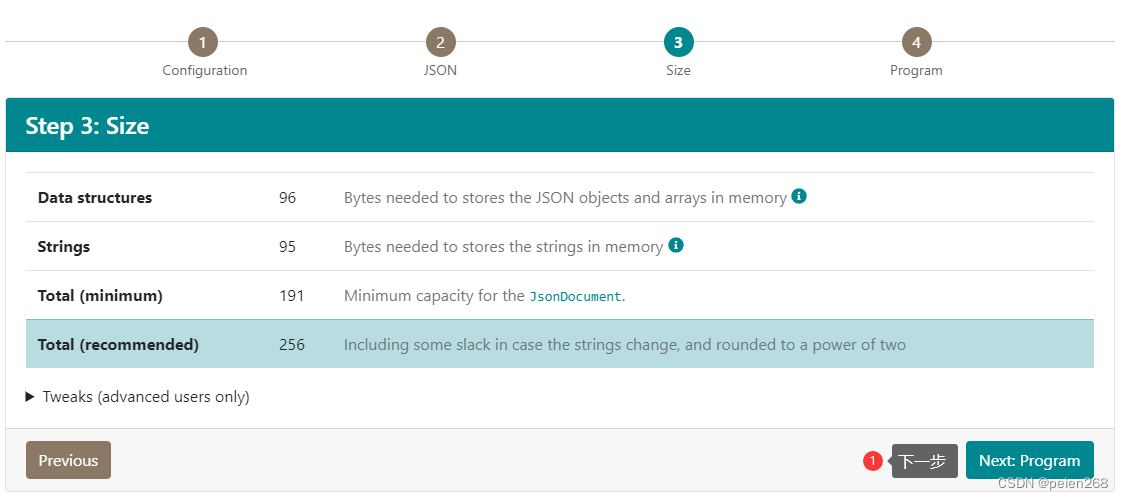Open info icon for Data structures
The image size is (1123, 500).
tap(799, 196)
